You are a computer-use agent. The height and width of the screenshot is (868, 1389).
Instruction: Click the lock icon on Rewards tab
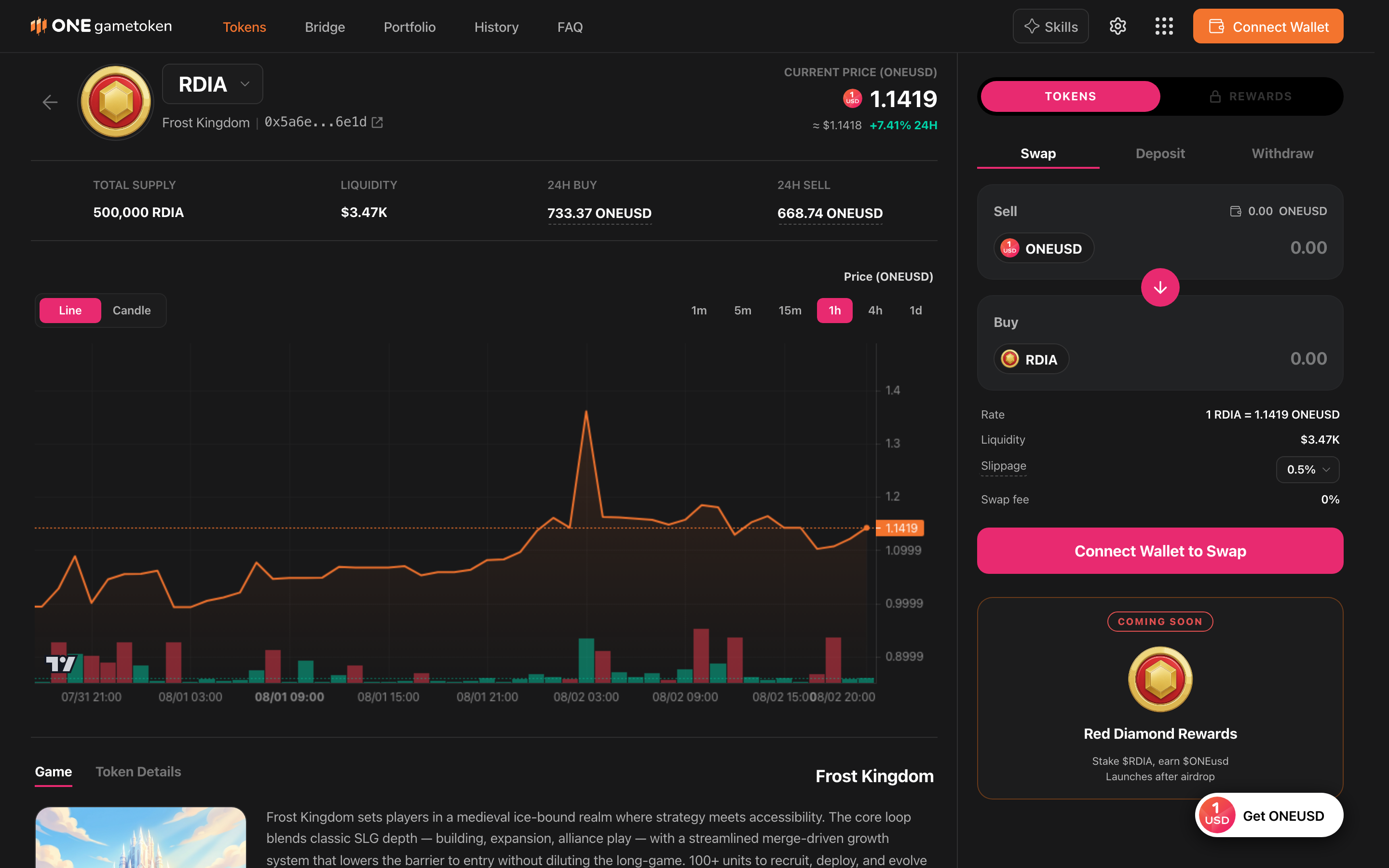pos(1215,96)
